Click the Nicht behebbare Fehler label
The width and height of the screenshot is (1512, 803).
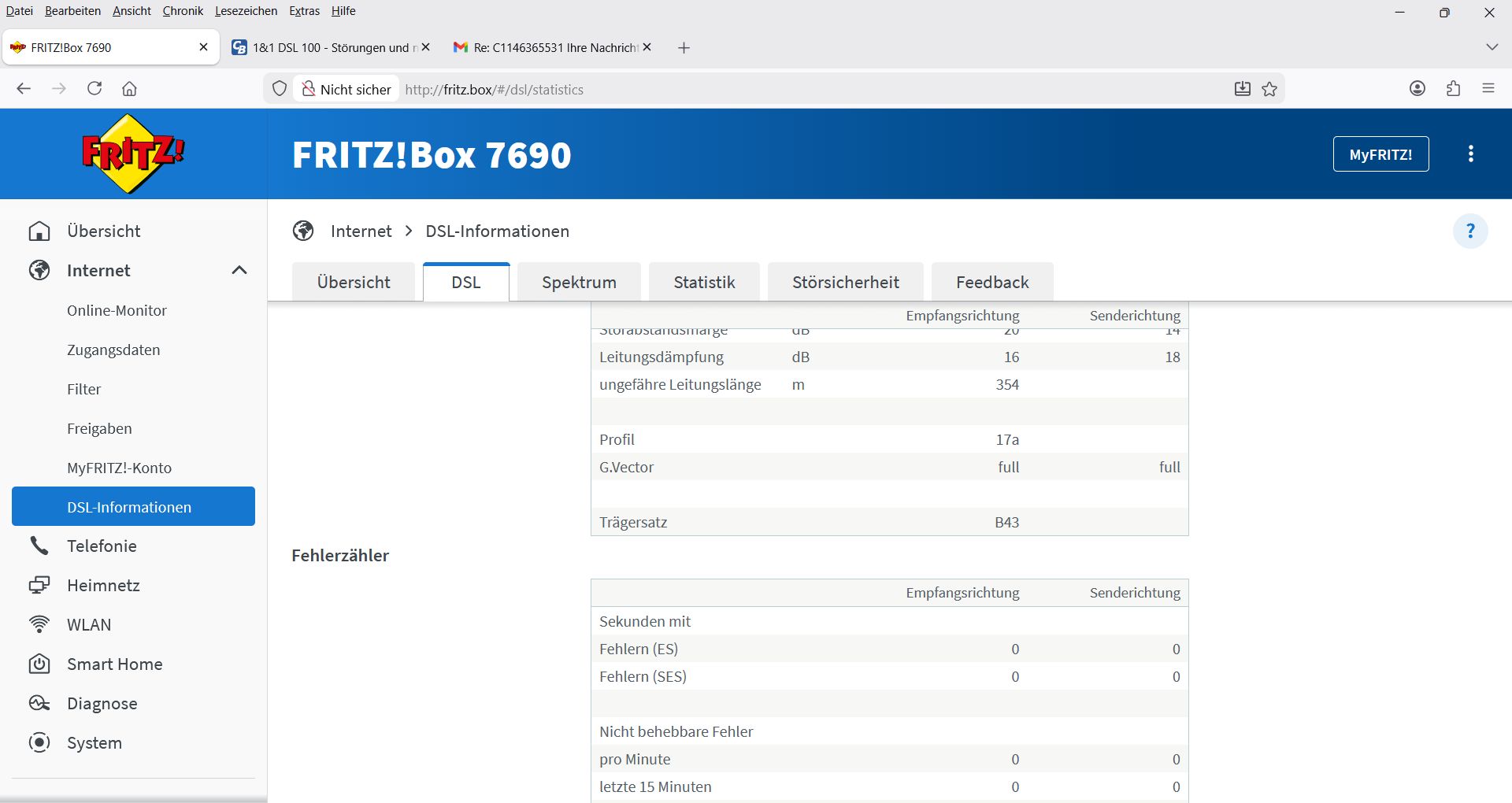click(x=676, y=731)
